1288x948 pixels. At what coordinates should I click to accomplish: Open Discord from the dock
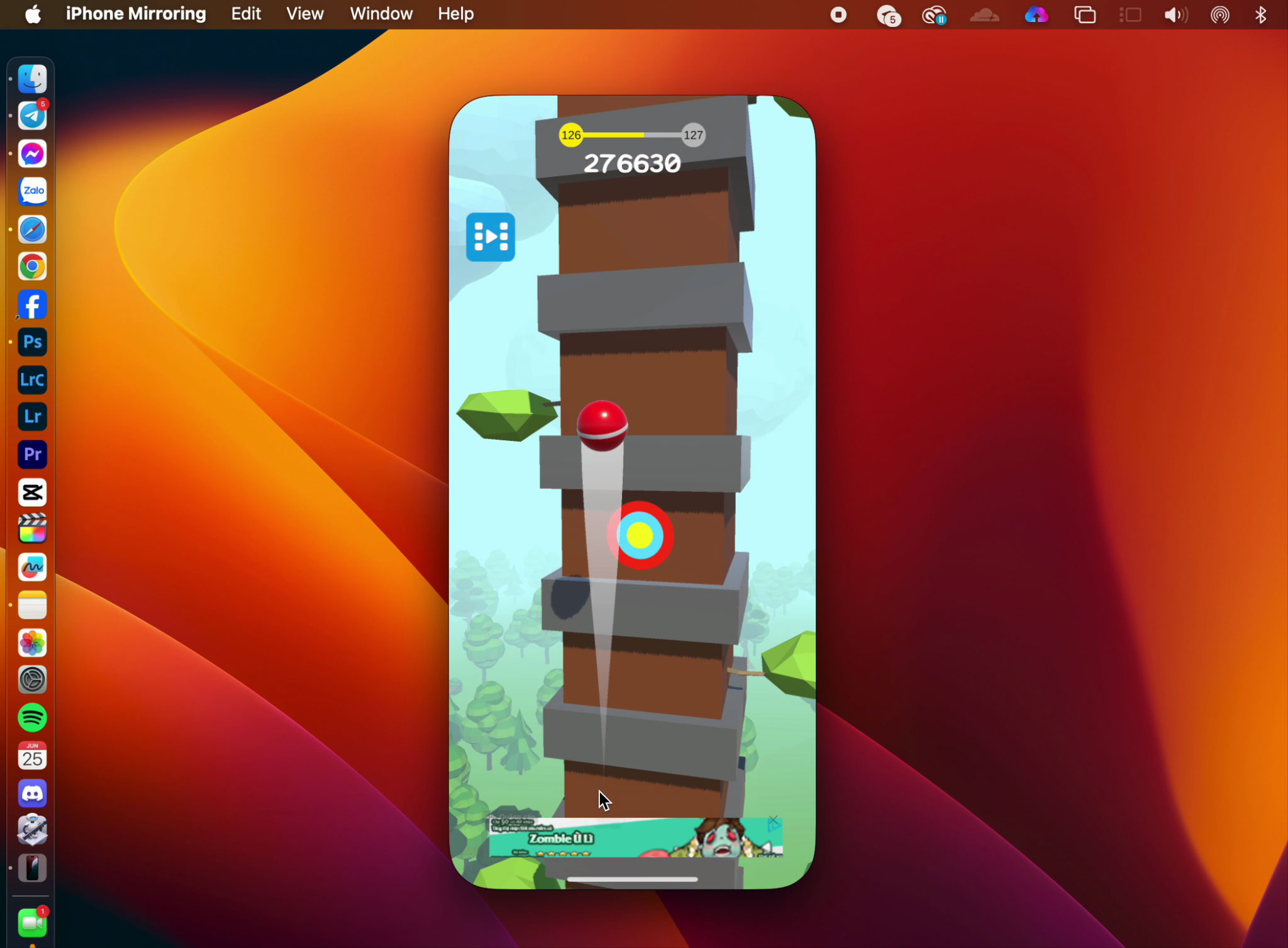point(32,793)
